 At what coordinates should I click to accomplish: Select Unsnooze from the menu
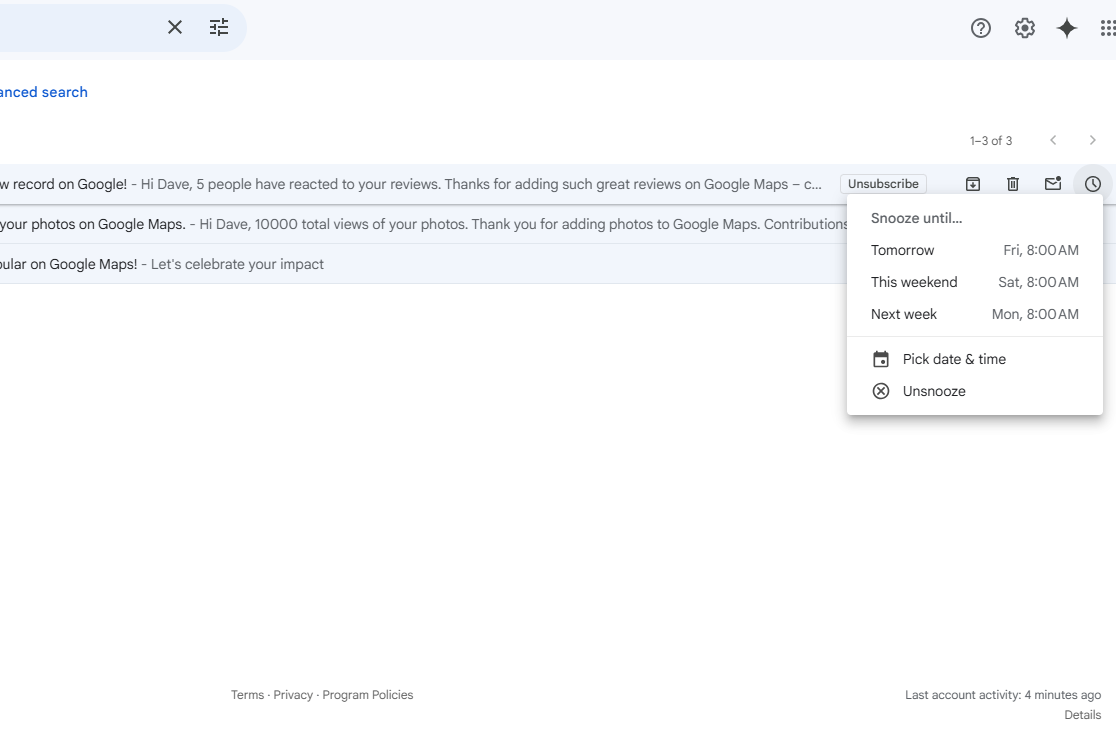tap(934, 391)
